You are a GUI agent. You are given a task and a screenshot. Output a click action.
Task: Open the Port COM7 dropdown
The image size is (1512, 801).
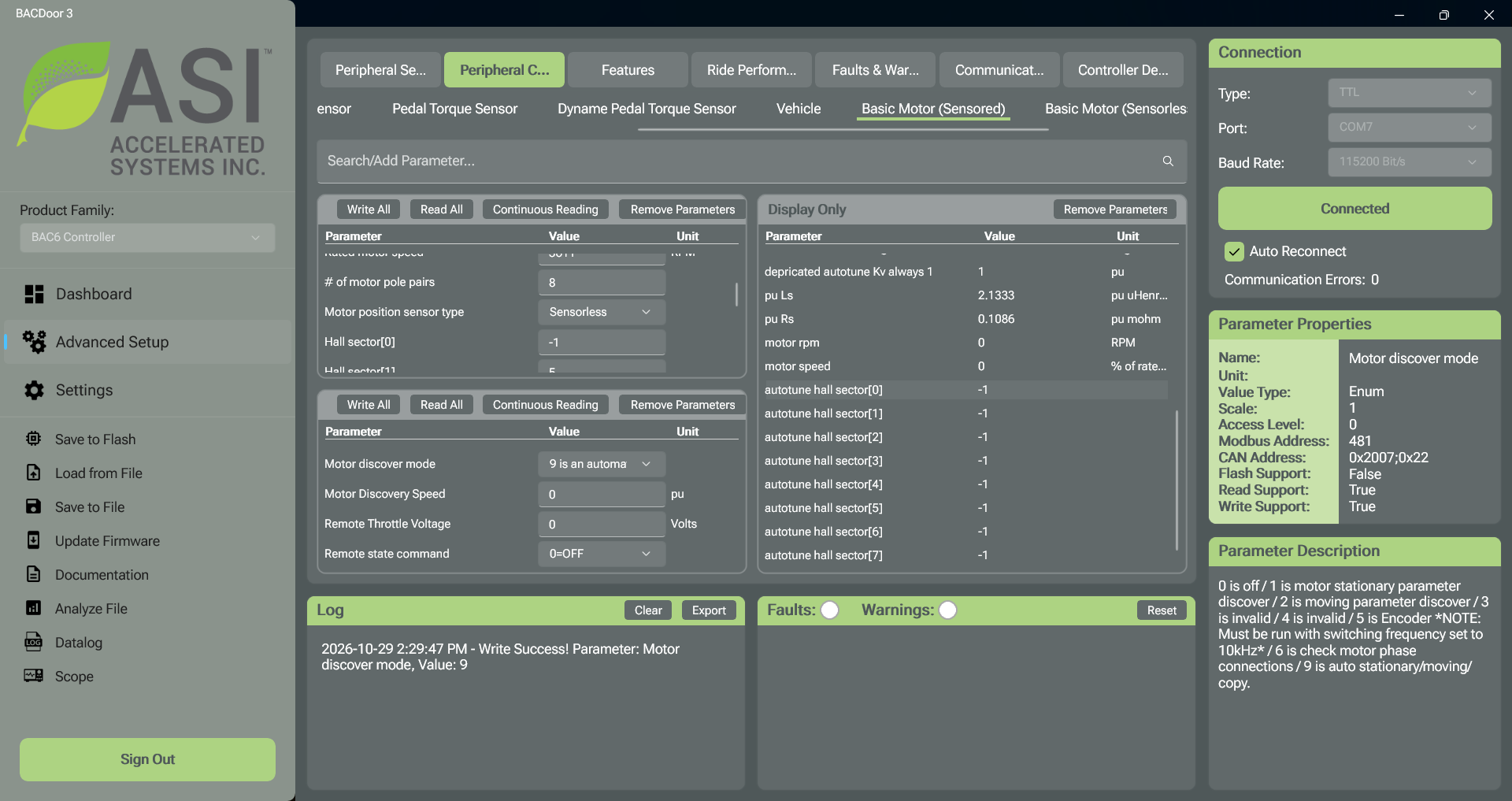click(x=1410, y=128)
